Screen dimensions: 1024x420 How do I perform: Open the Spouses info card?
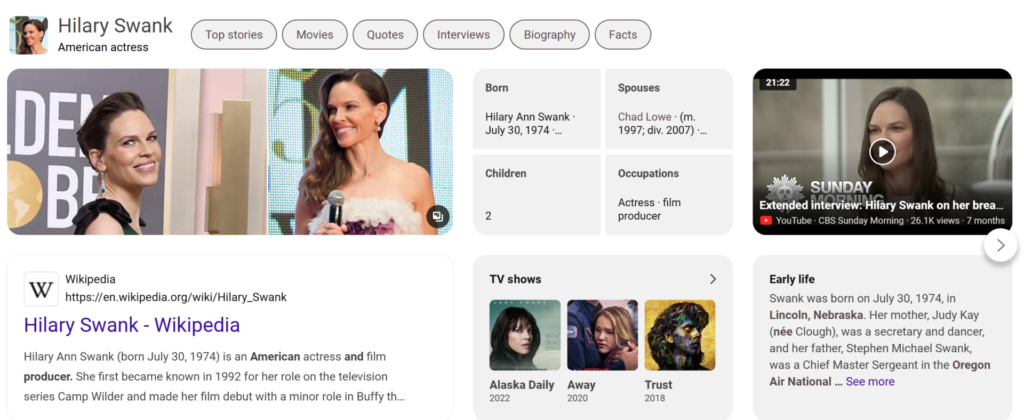pyautogui.click(x=668, y=108)
